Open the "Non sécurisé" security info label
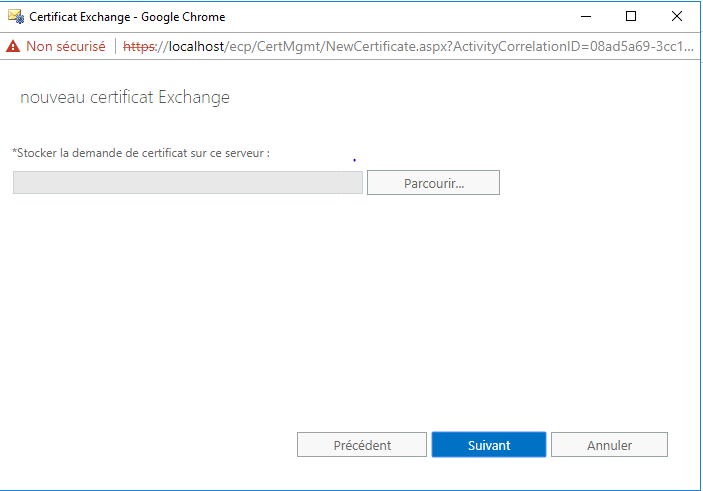 65,46
